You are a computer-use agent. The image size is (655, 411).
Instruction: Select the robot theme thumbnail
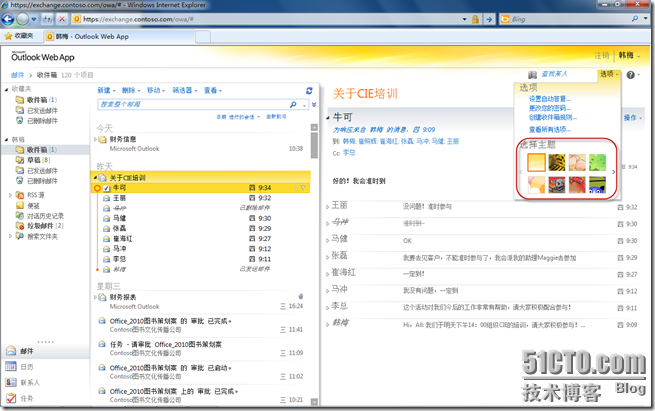click(x=556, y=185)
